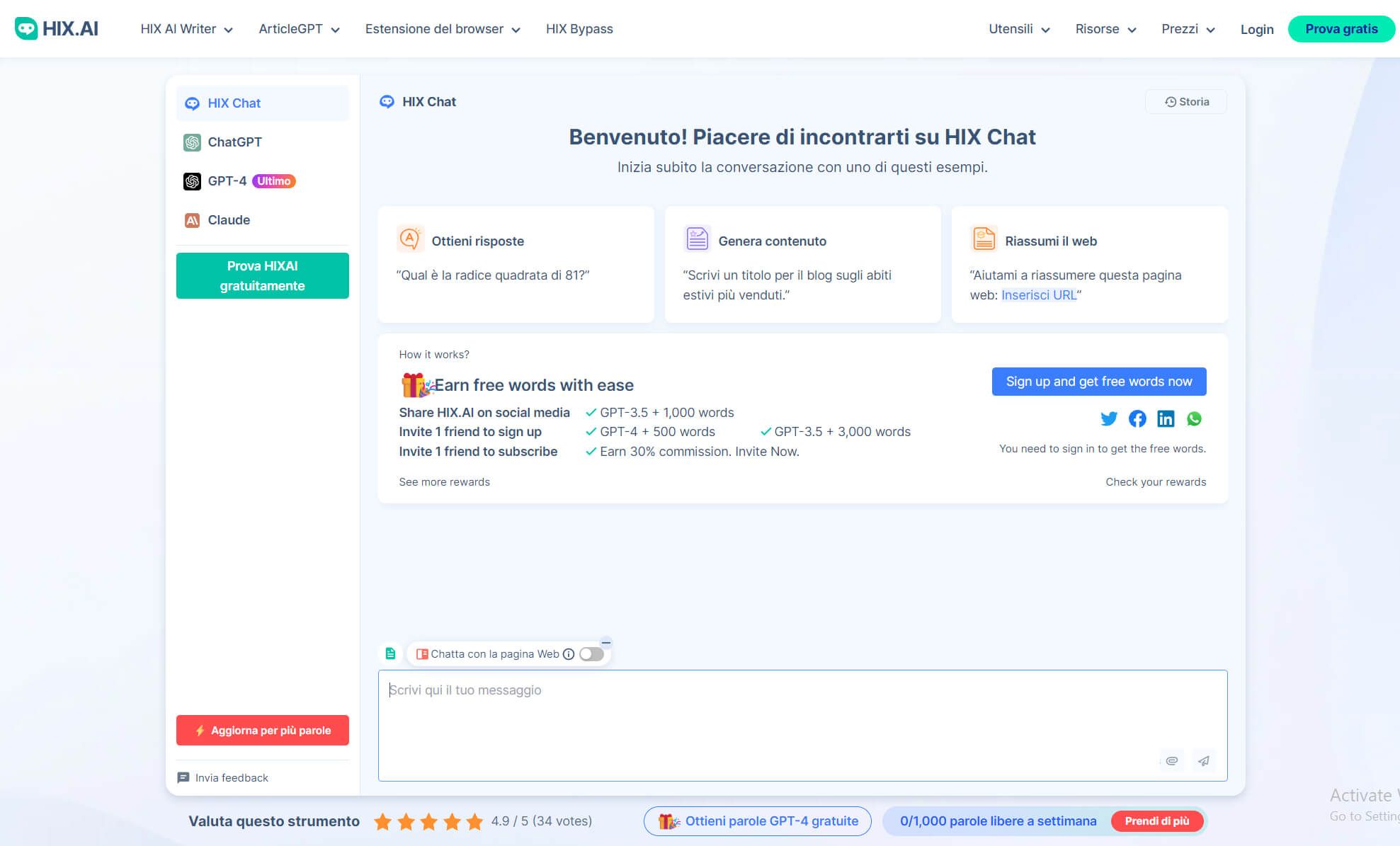Click the Claude sidebar icon
1400x846 pixels.
point(192,220)
